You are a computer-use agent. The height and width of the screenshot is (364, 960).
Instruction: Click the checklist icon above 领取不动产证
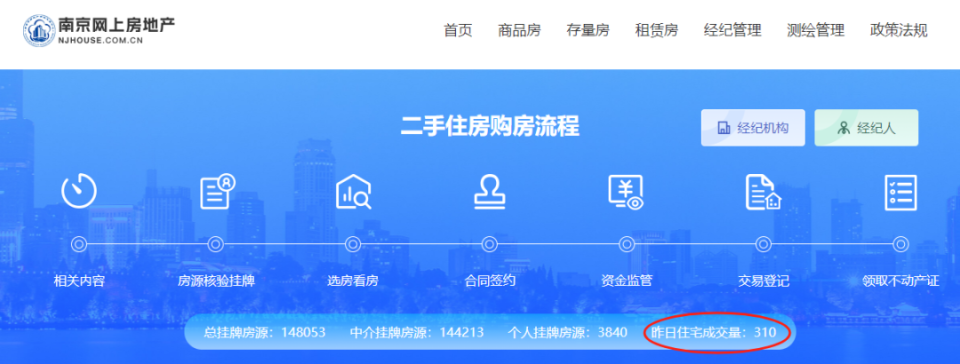(x=901, y=192)
